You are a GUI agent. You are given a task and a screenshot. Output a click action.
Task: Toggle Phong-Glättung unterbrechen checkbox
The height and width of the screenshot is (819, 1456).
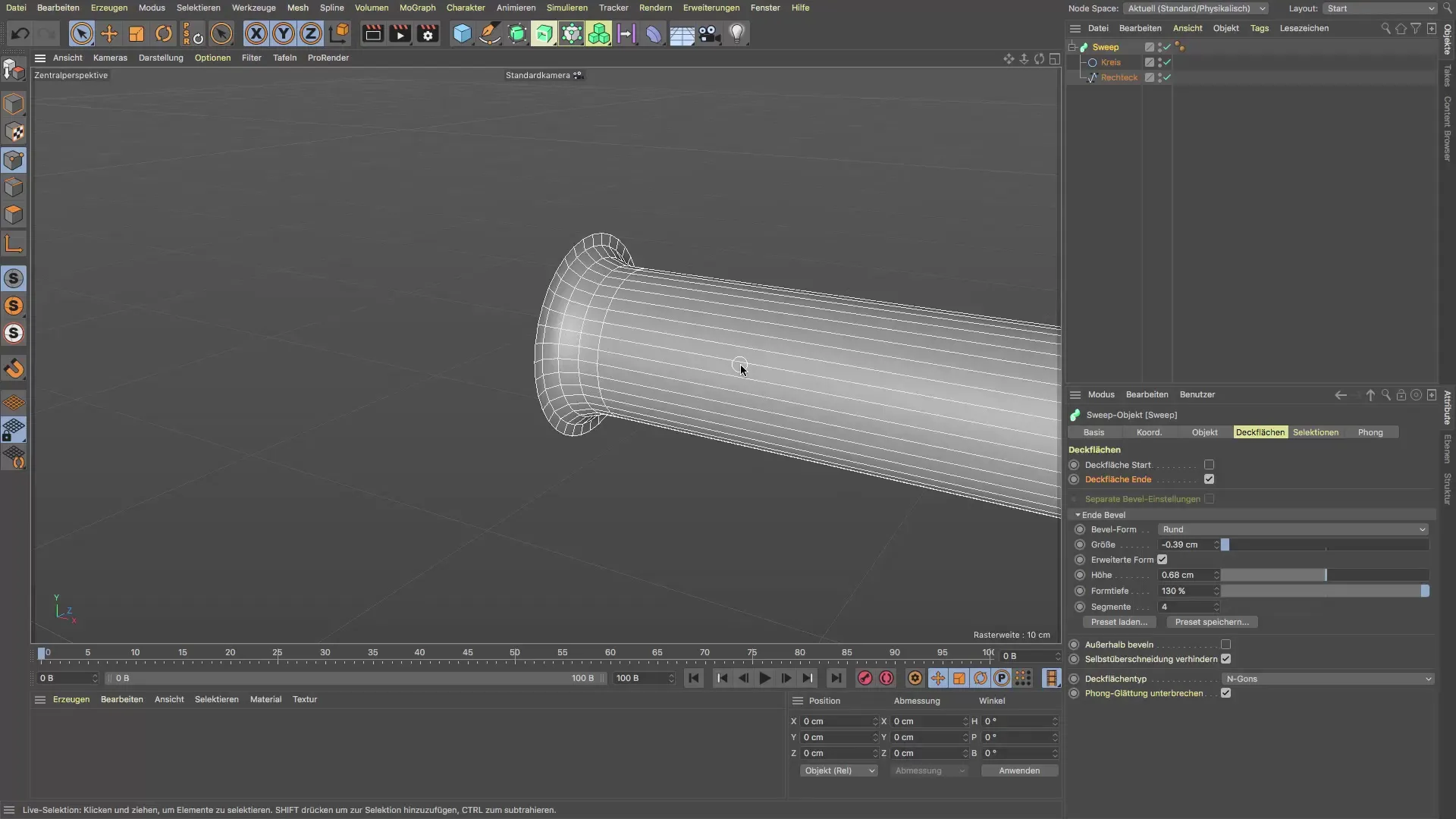[1225, 693]
